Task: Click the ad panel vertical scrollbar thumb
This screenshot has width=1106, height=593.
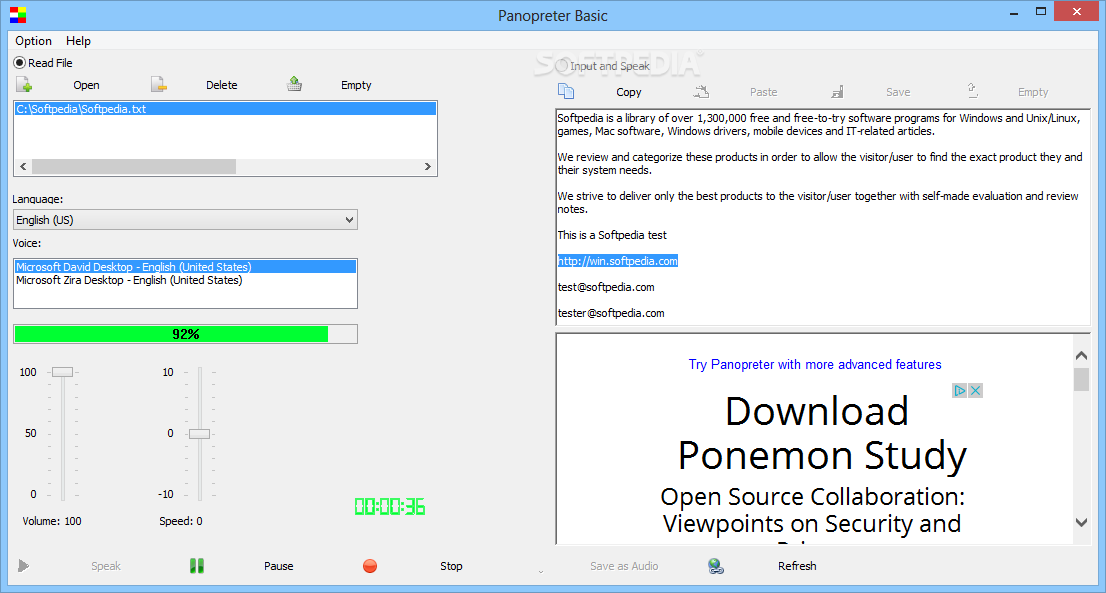Action: (1081, 379)
